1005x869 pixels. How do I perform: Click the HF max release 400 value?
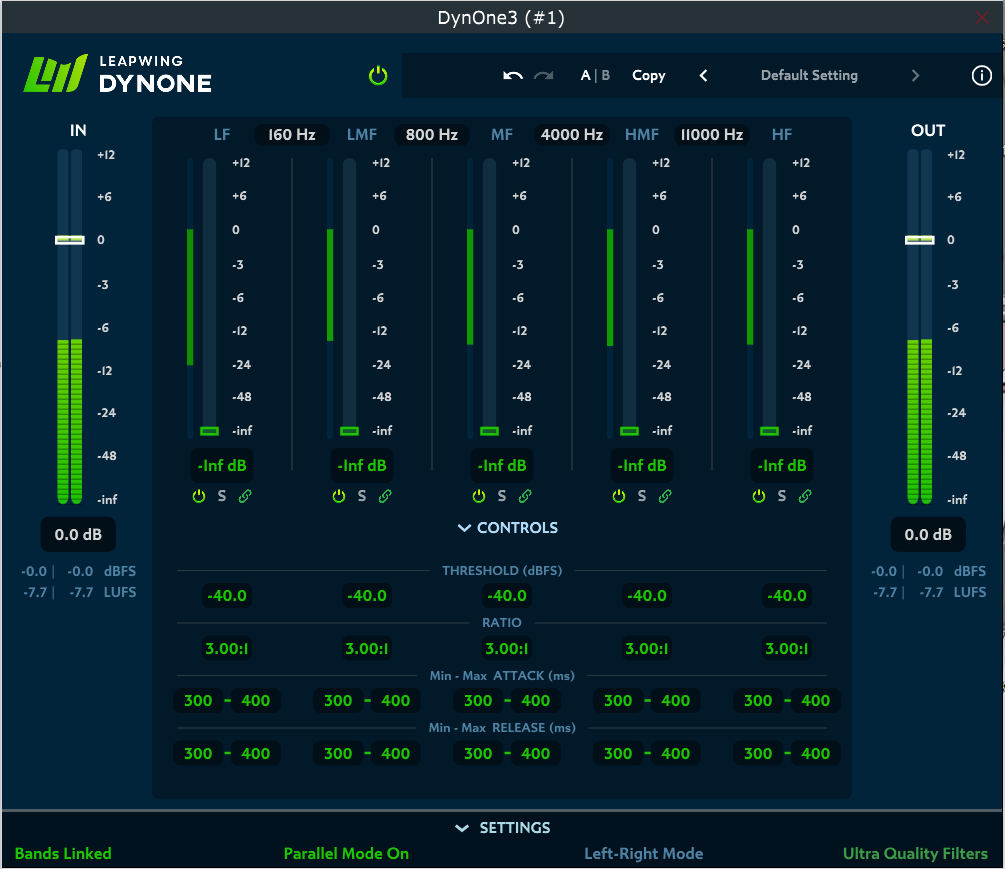click(815, 754)
